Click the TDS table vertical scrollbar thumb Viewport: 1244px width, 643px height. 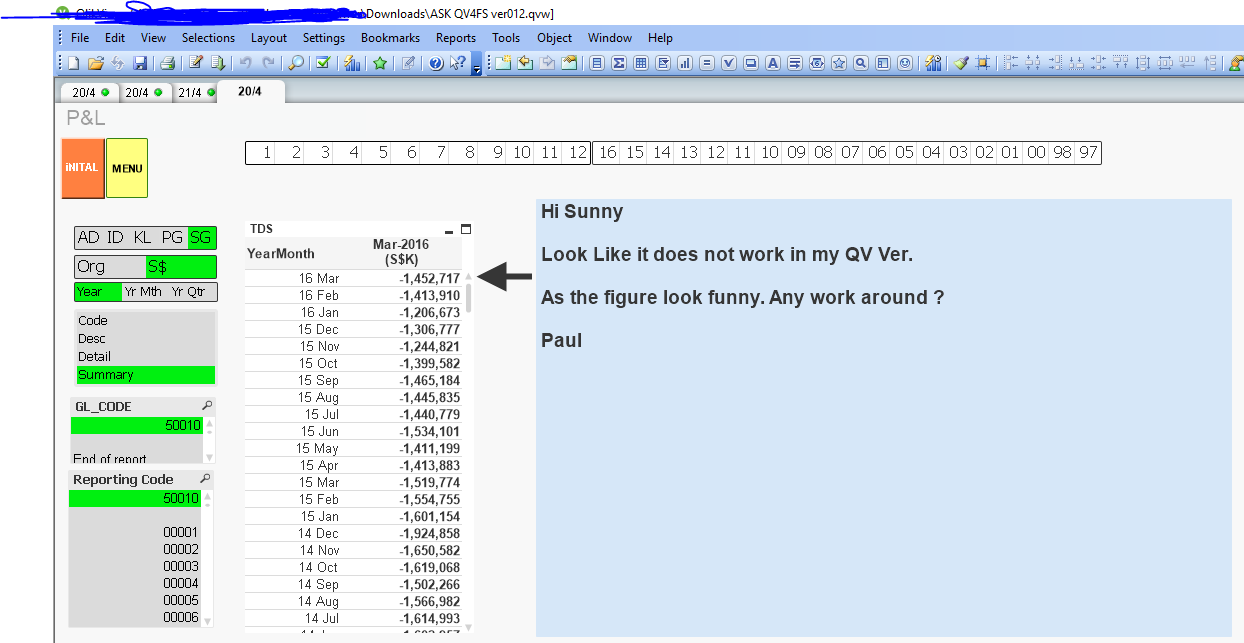468,297
